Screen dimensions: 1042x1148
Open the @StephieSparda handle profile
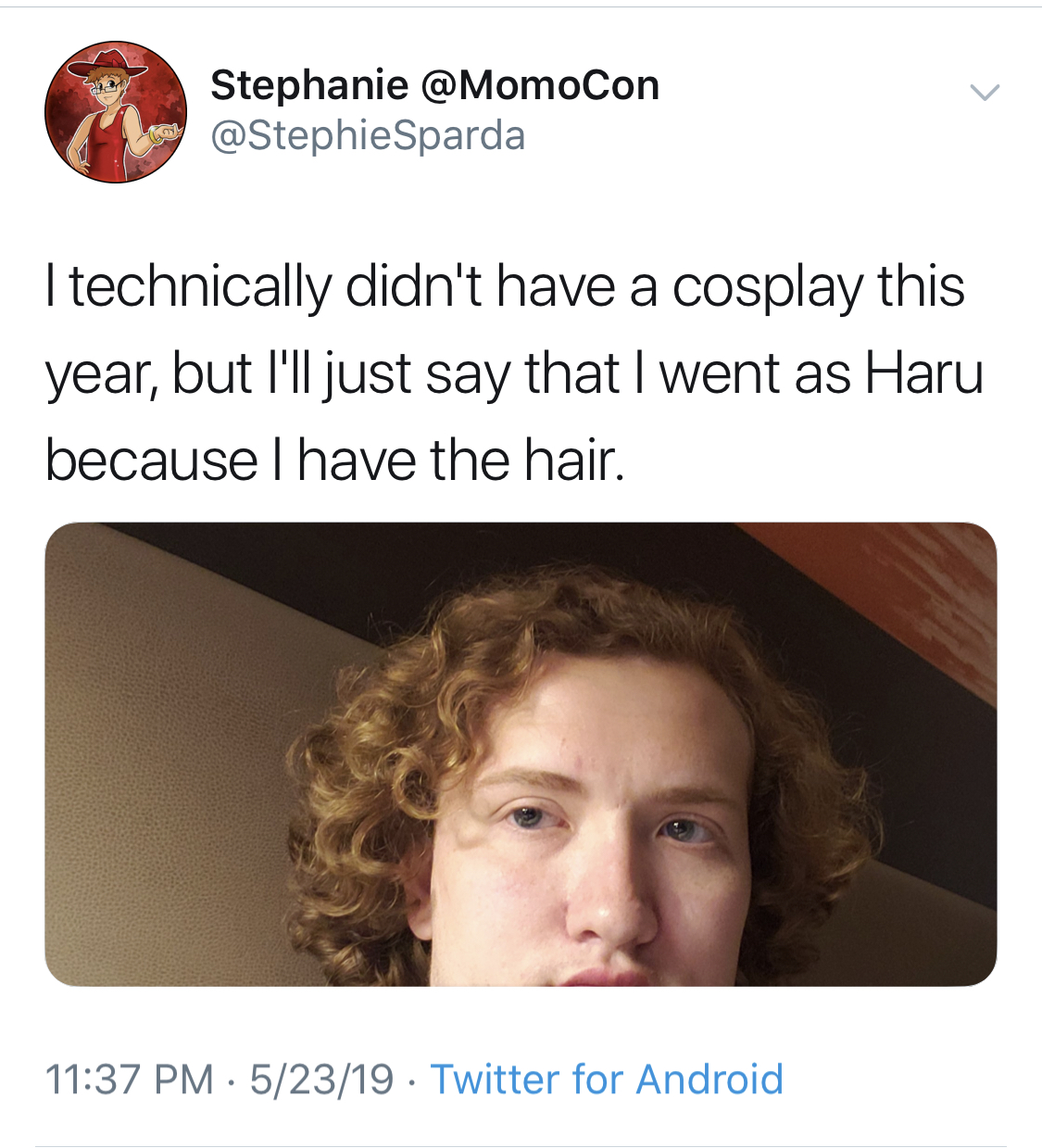pos(368,136)
